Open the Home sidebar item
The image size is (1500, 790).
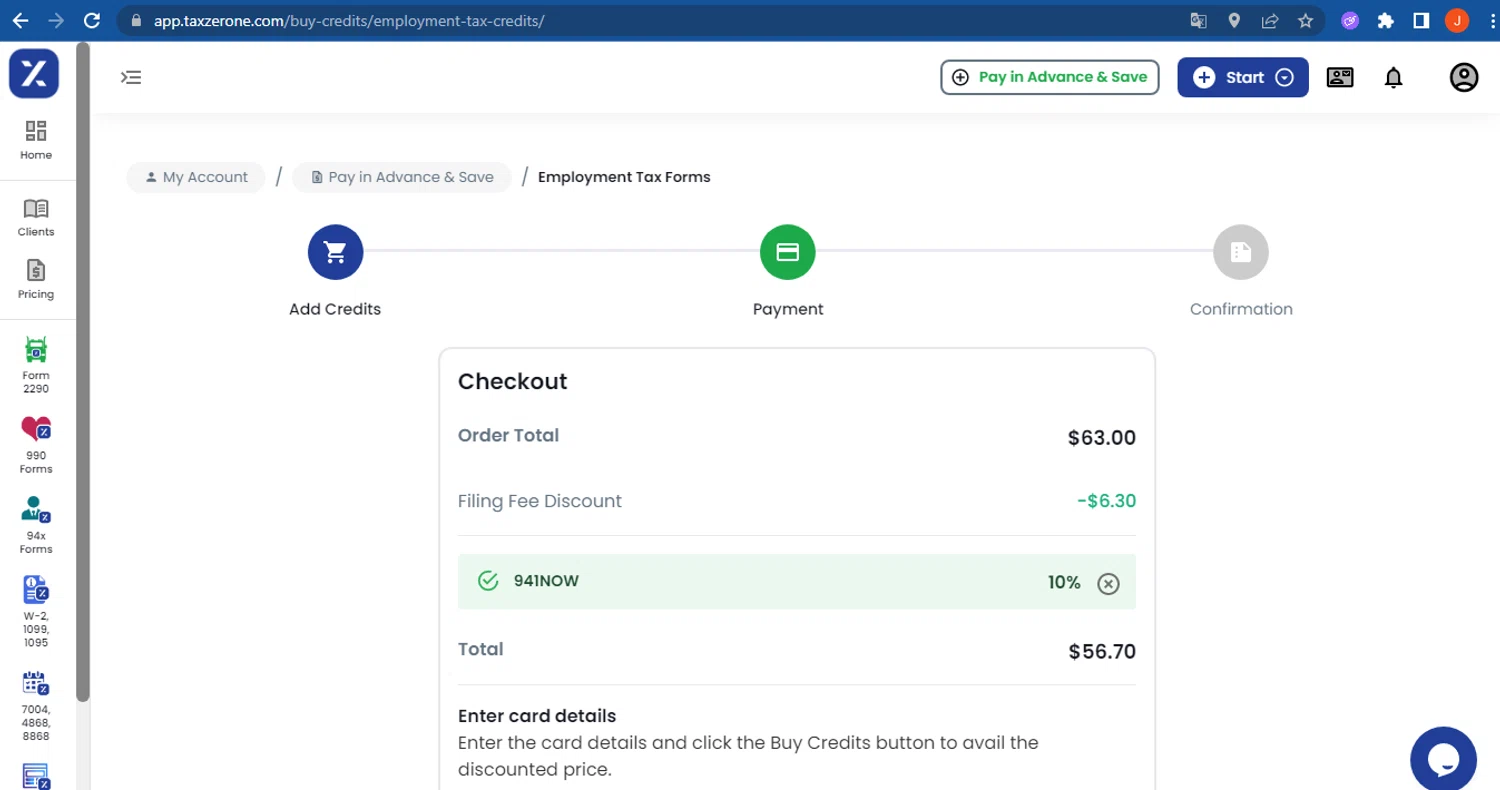(x=36, y=140)
